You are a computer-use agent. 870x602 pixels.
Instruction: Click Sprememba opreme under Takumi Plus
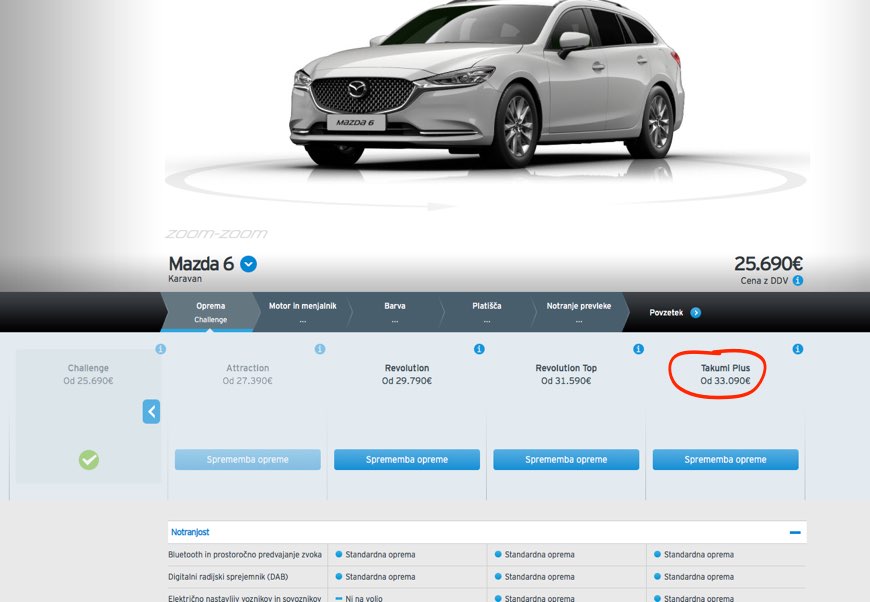(725, 459)
